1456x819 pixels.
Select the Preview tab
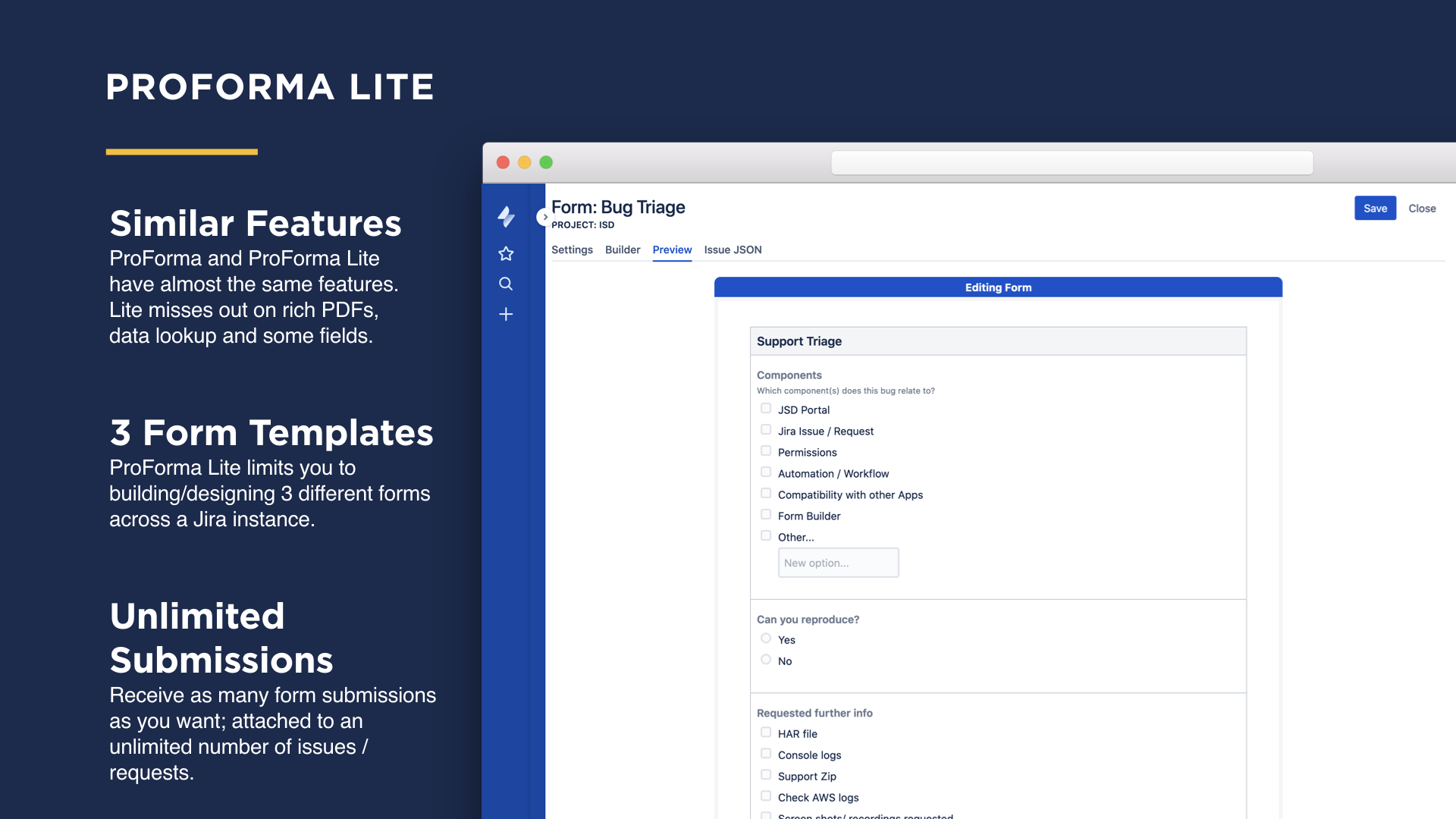pyautogui.click(x=672, y=249)
